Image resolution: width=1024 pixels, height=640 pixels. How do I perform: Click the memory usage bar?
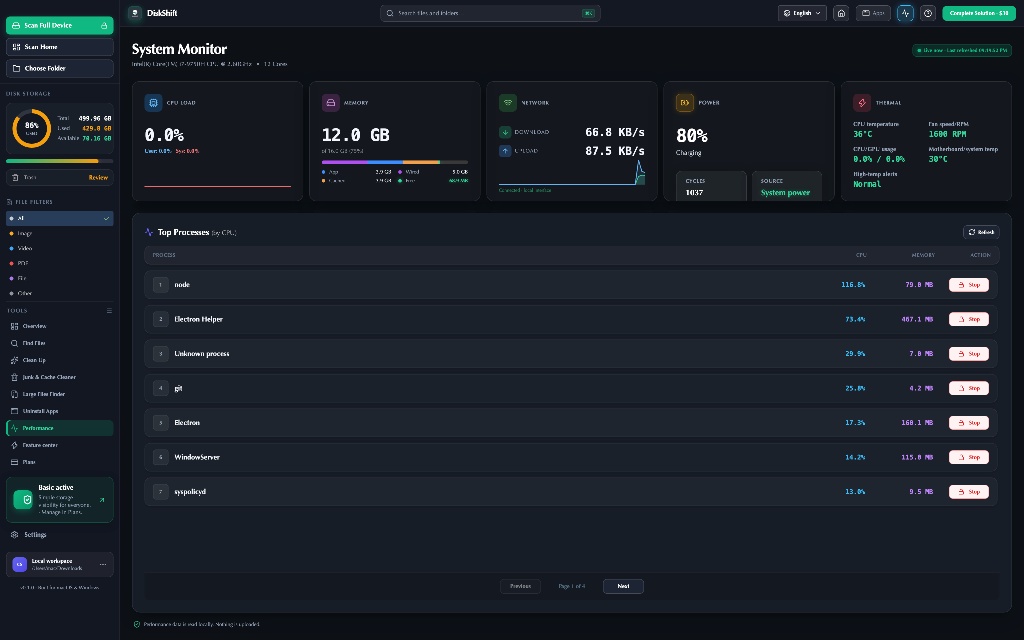point(394,162)
